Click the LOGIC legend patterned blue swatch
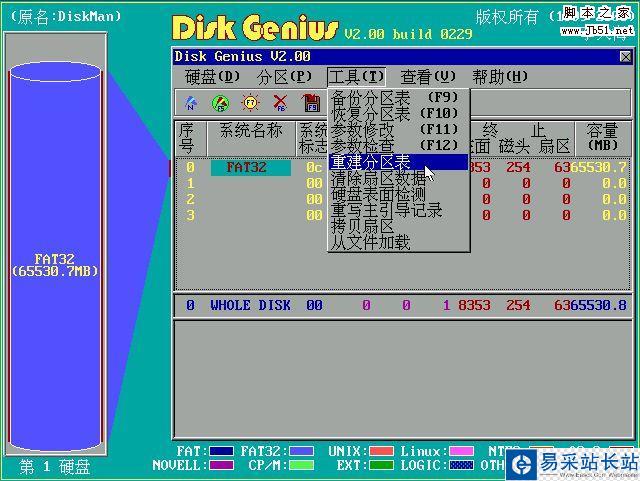The height and width of the screenshot is (481, 640). point(461,465)
